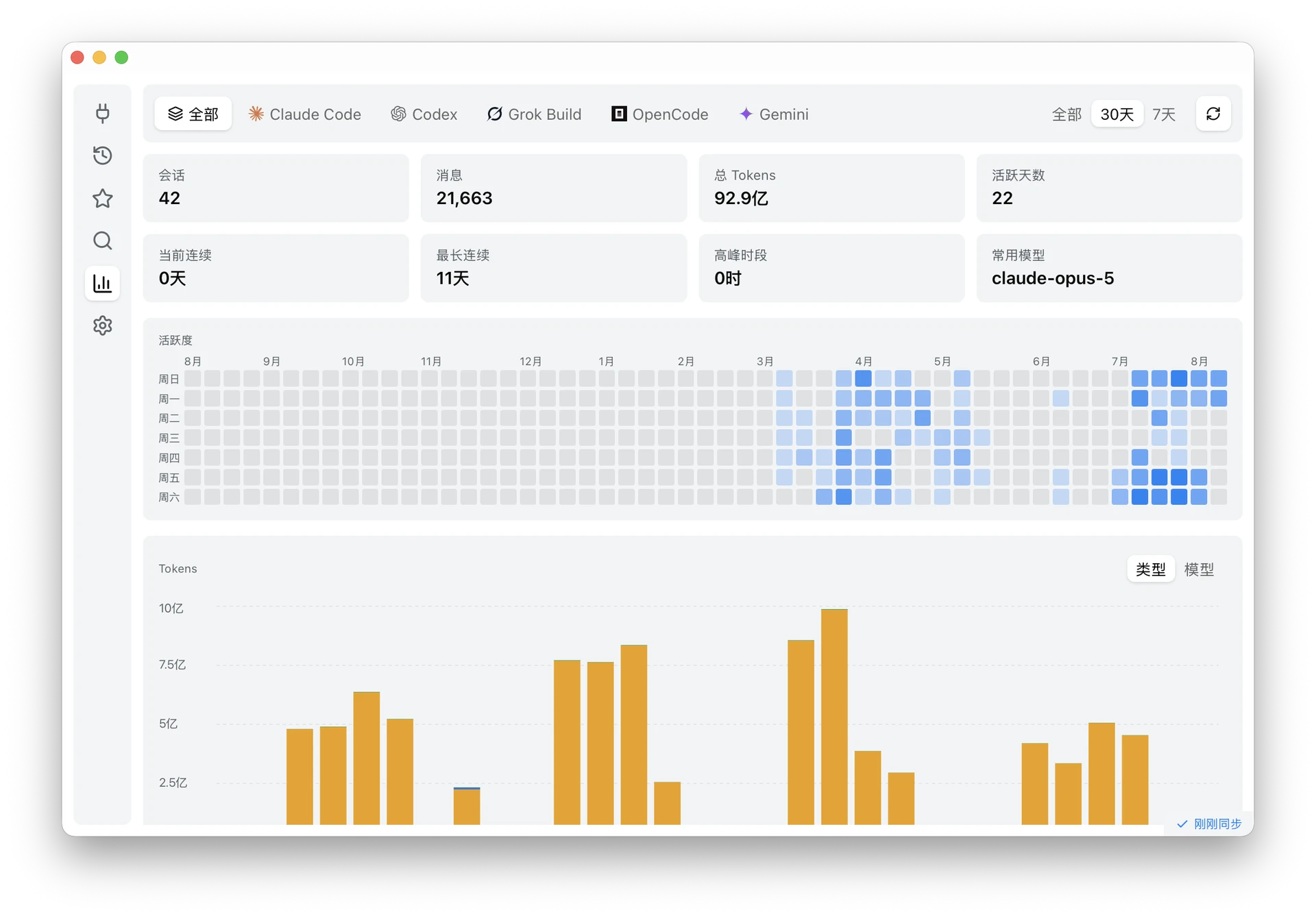This screenshot has width=1316, height=918.
Task: Select the statistics bar chart sidebar icon
Action: coord(103,283)
